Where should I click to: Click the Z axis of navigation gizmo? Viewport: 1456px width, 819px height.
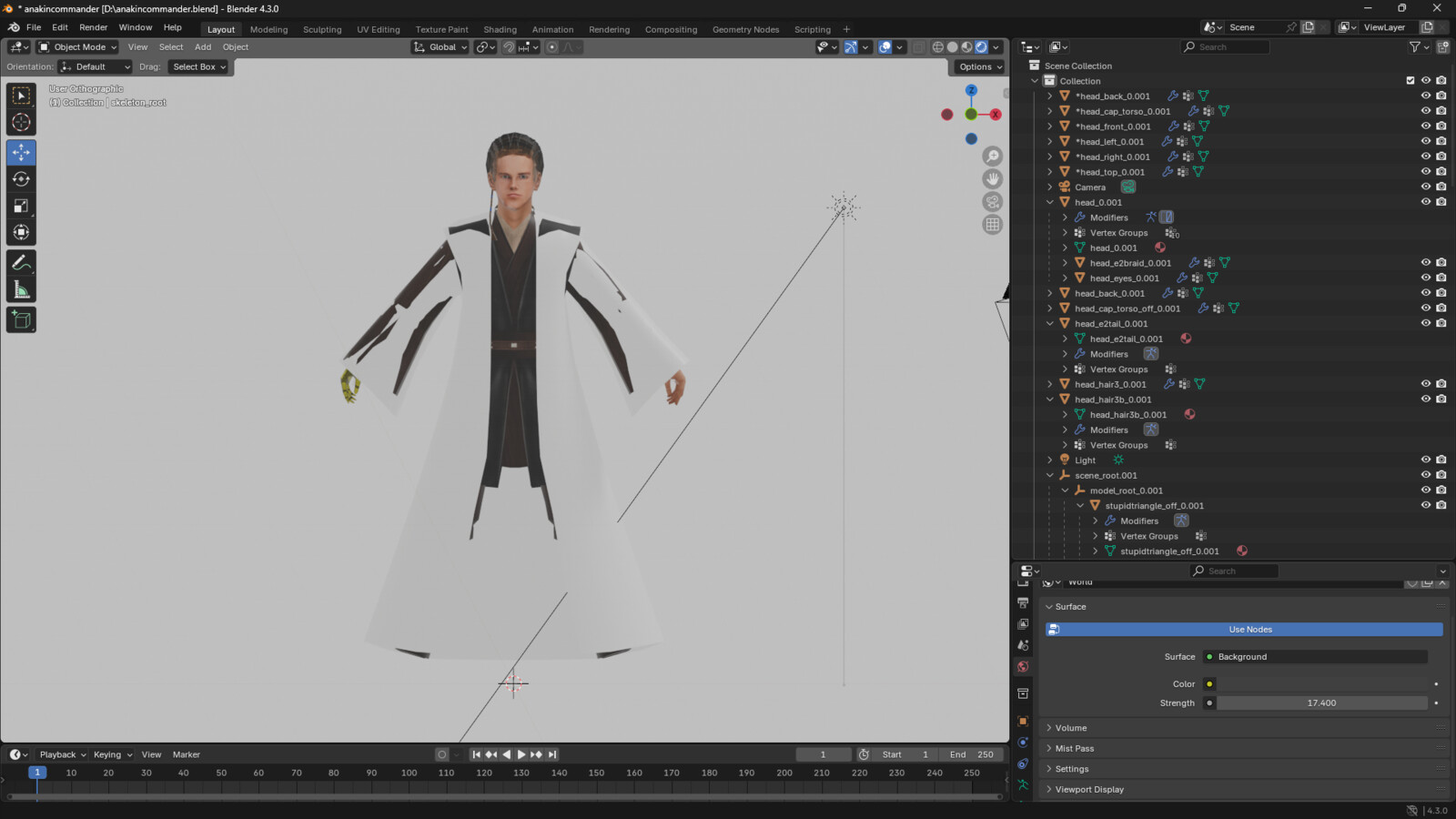(971, 90)
